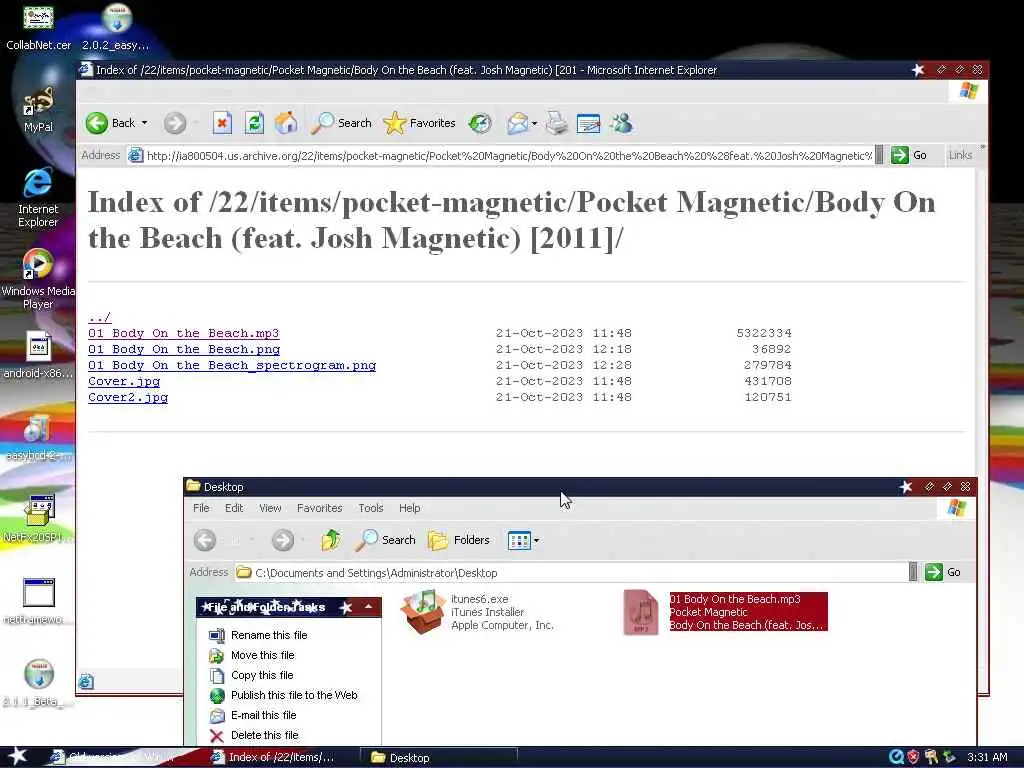Expand the Mail dropdown arrow
Image resolution: width=1024 pixels, height=768 pixels.
click(535, 123)
